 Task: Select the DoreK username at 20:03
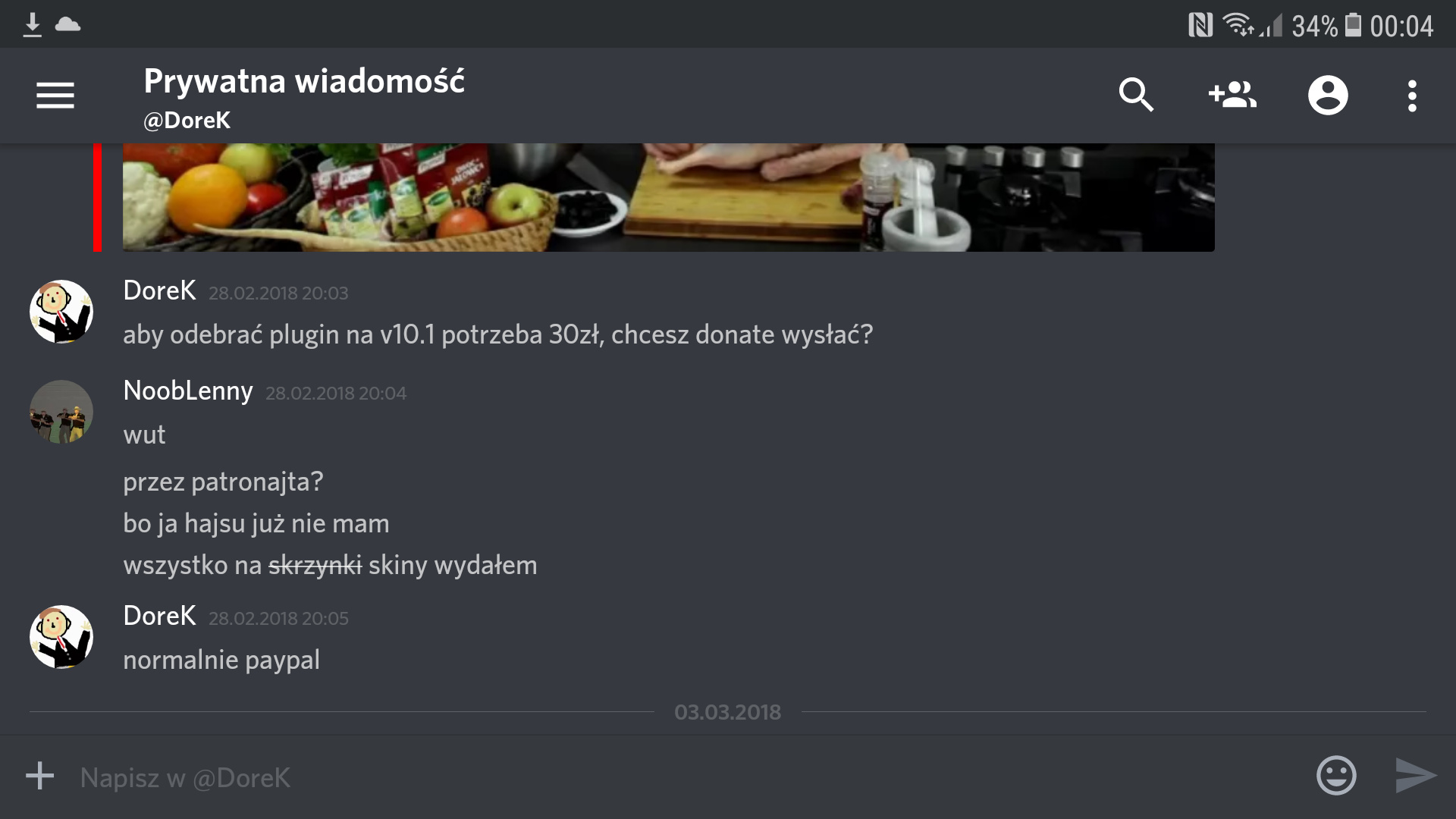point(159,291)
